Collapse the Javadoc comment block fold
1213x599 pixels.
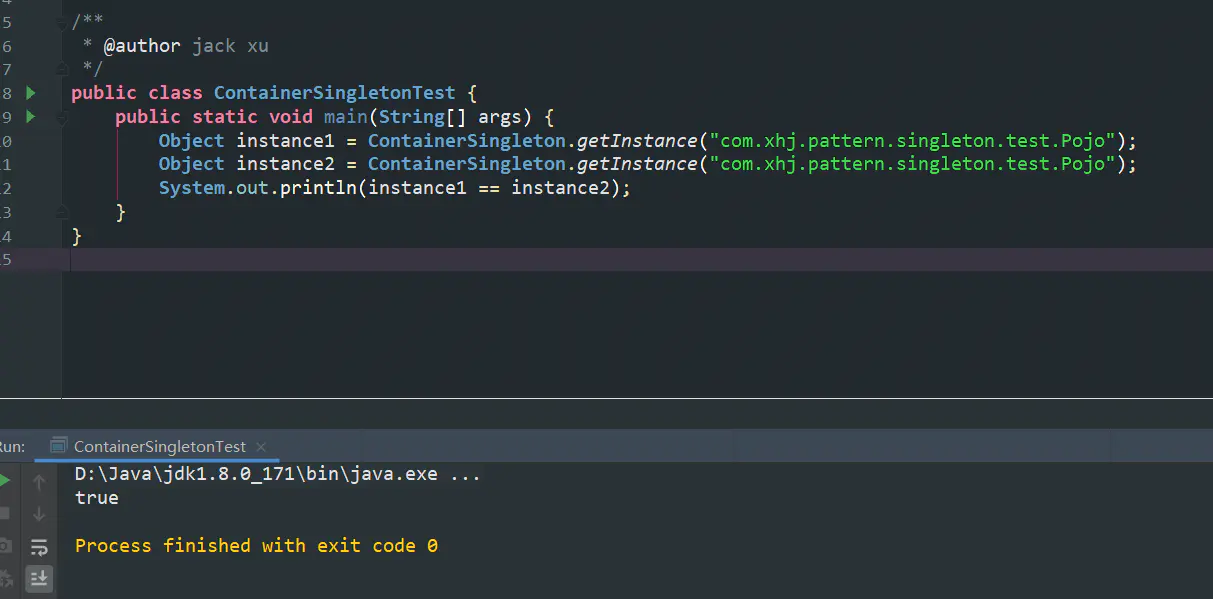pos(62,21)
